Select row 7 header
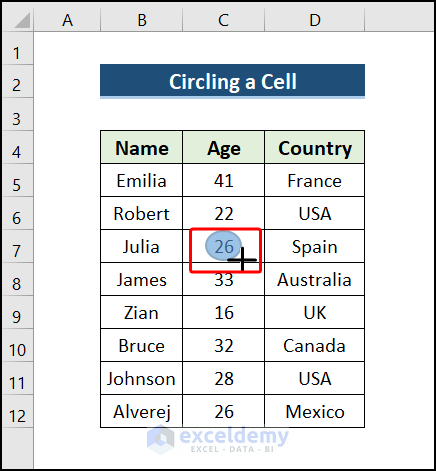This screenshot has width=436, height=471. click(x=17, y=246)
